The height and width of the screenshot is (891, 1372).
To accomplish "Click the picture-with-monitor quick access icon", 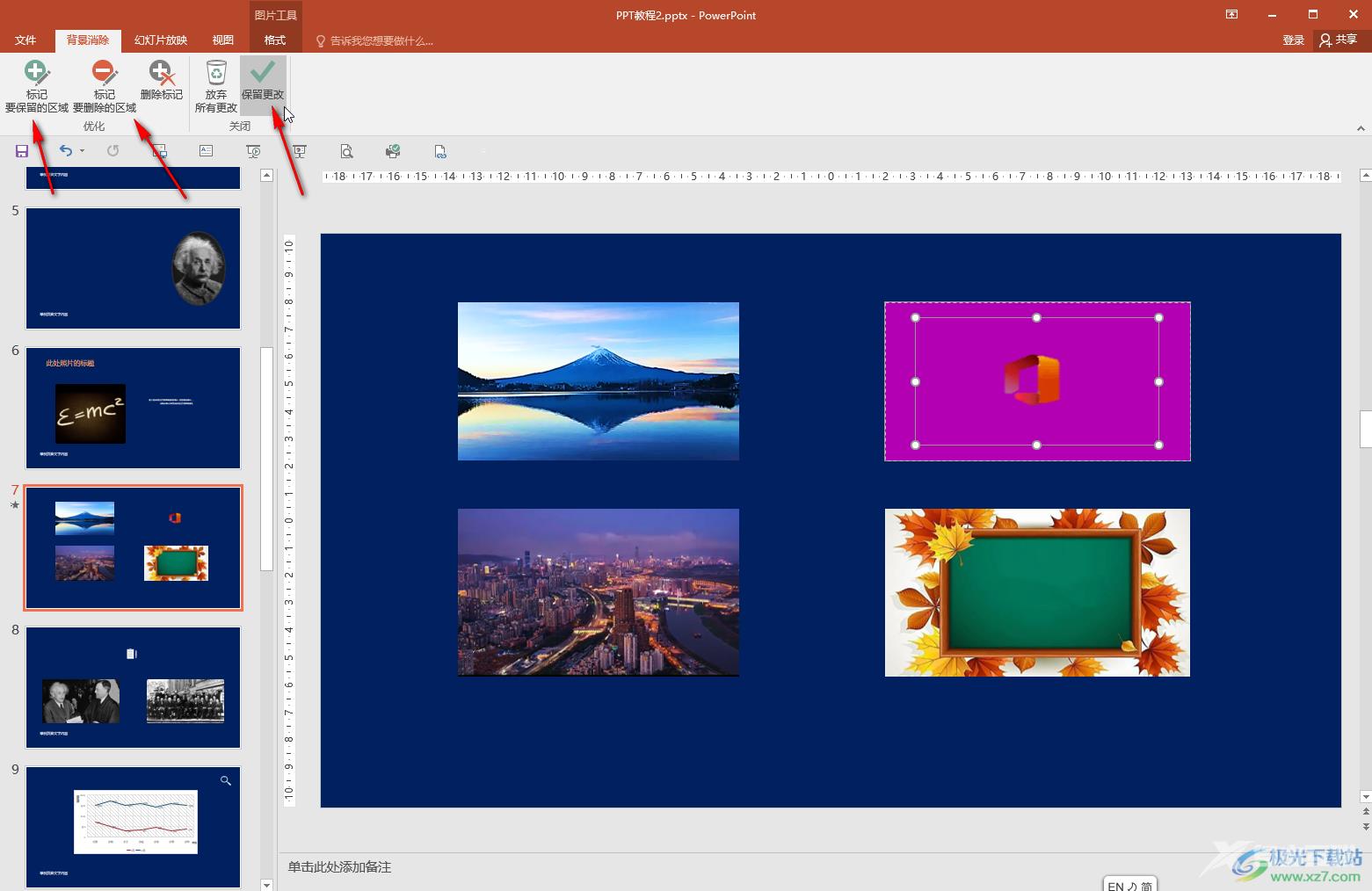I will click(159, 151).
